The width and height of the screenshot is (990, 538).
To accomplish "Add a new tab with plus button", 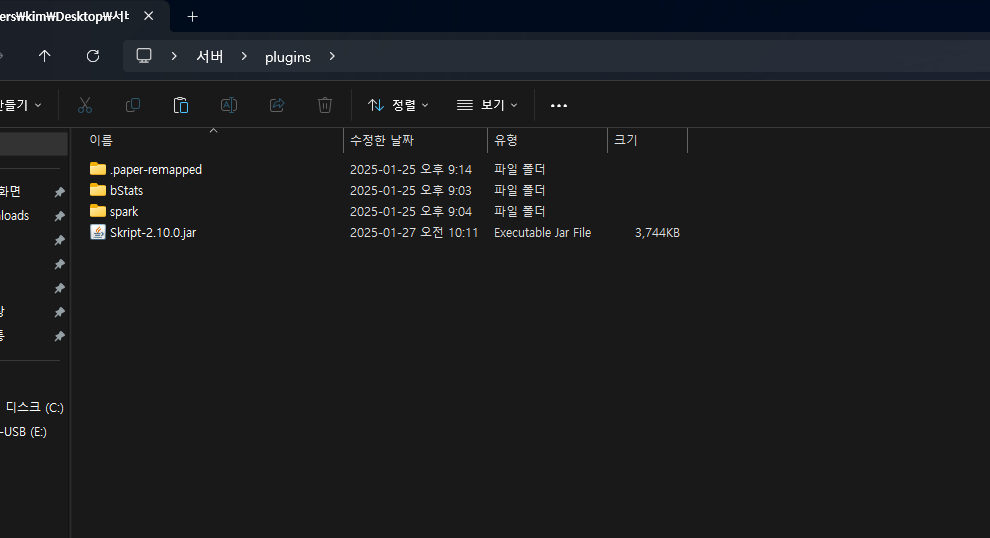I will point(193,16).
